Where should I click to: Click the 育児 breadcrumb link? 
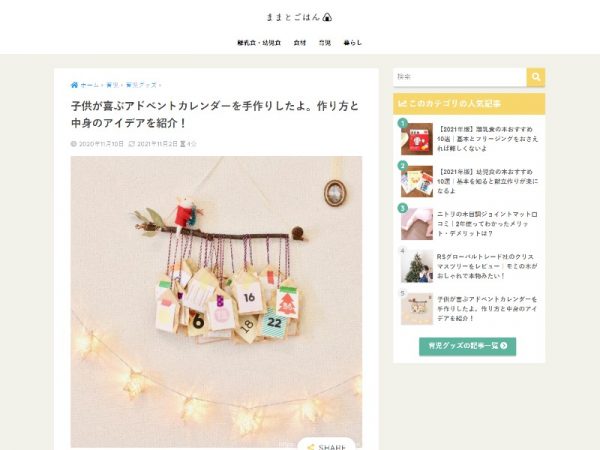coord(112,85)
